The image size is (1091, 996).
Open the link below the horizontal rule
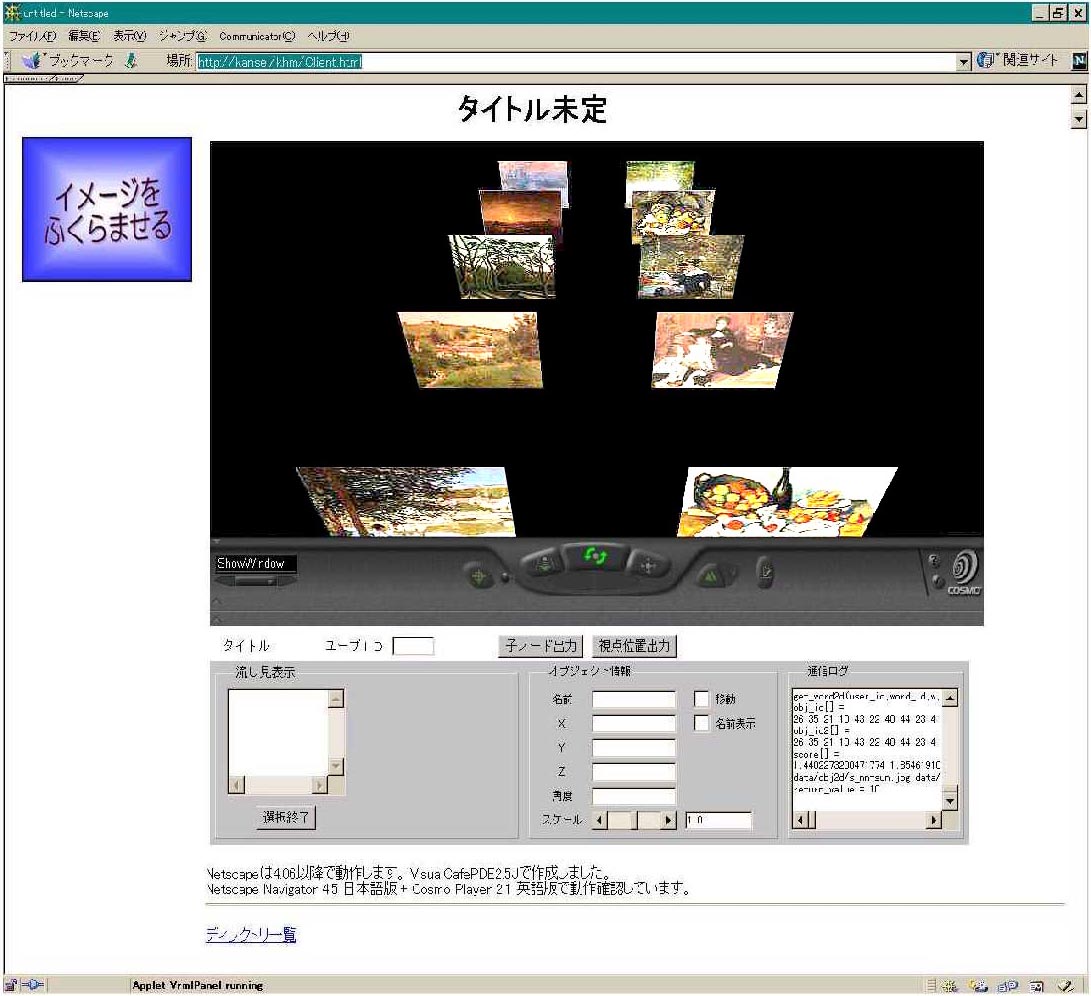[x=251, y=934]
